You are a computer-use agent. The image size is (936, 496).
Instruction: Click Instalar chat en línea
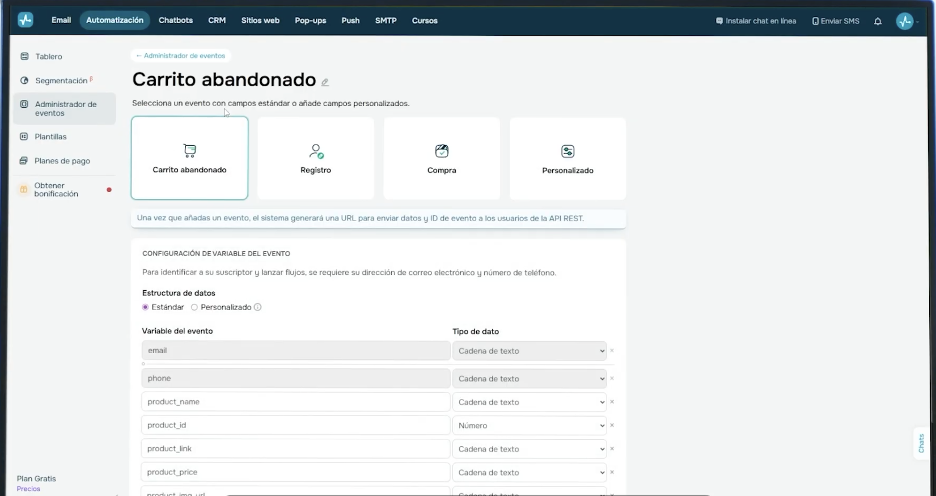(760, 21)
